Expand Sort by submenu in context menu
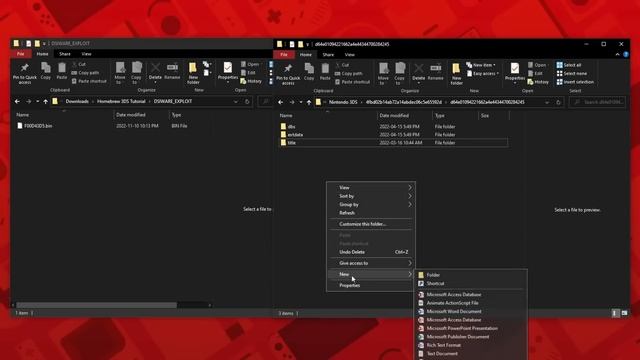Screen dimensions: 640x360 [372, 196]
